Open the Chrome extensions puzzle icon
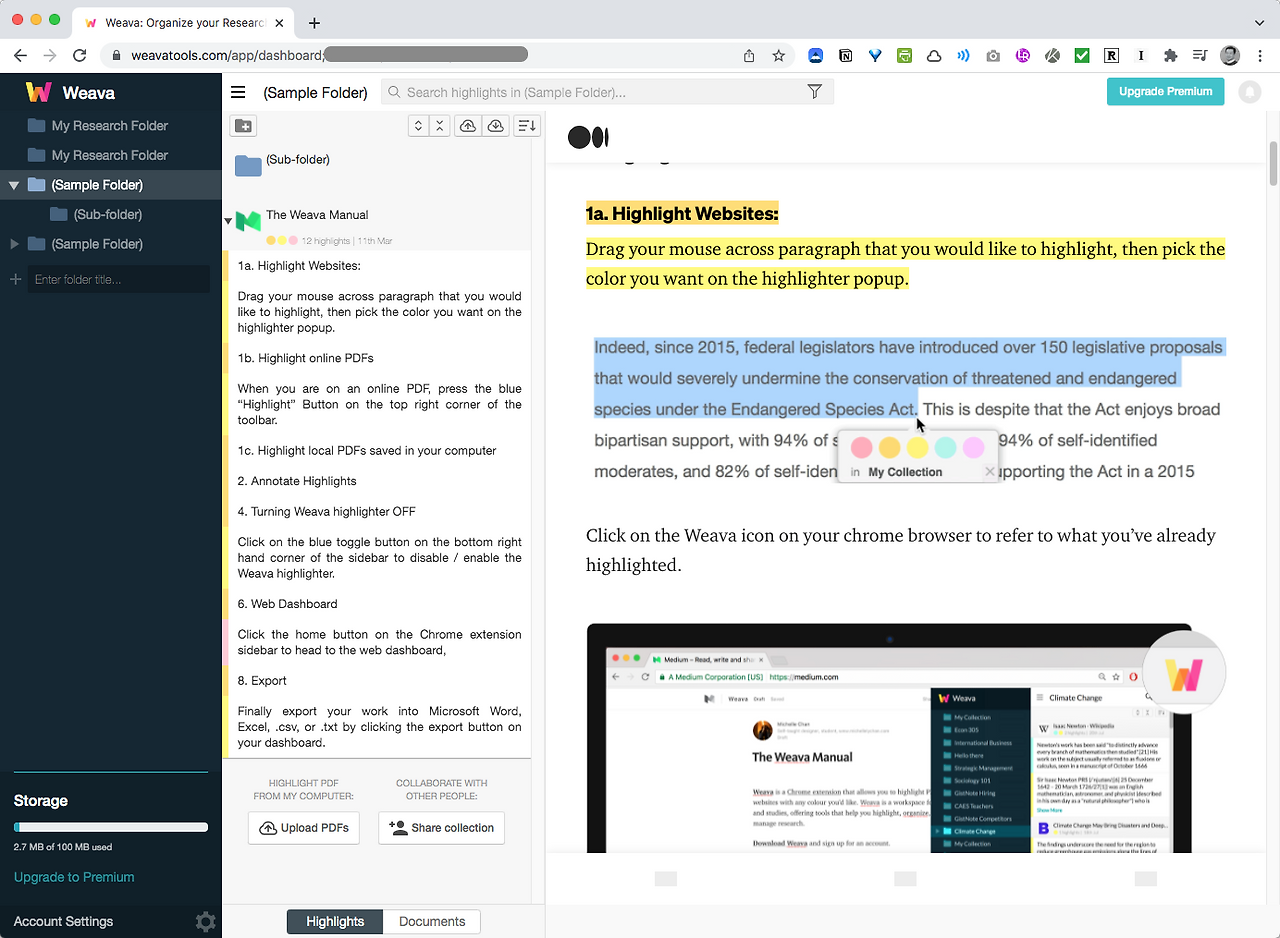1280x938 pixels. (x=1171, y=56)
